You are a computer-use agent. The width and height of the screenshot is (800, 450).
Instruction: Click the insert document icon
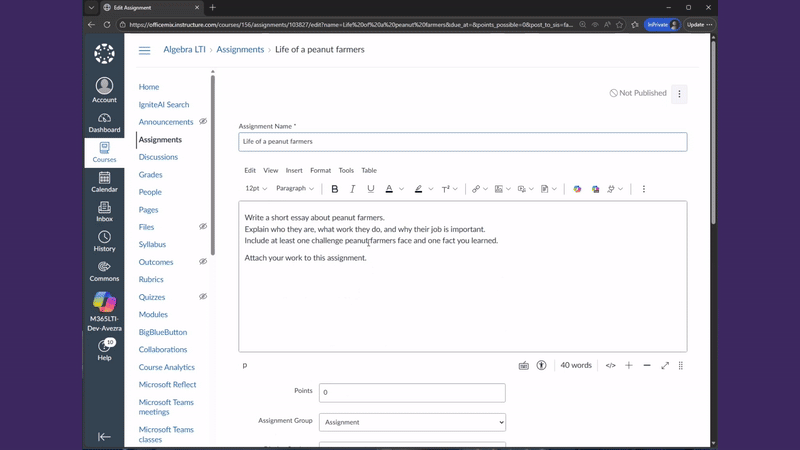(544, 189)
